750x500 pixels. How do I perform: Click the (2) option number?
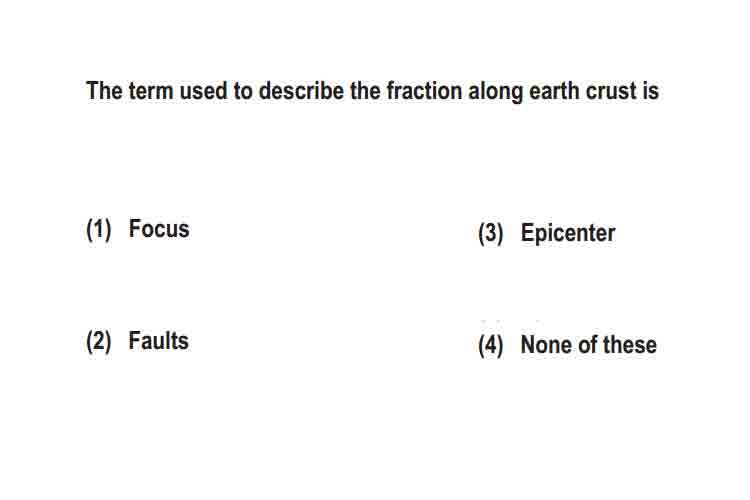(x=99, y=342)
